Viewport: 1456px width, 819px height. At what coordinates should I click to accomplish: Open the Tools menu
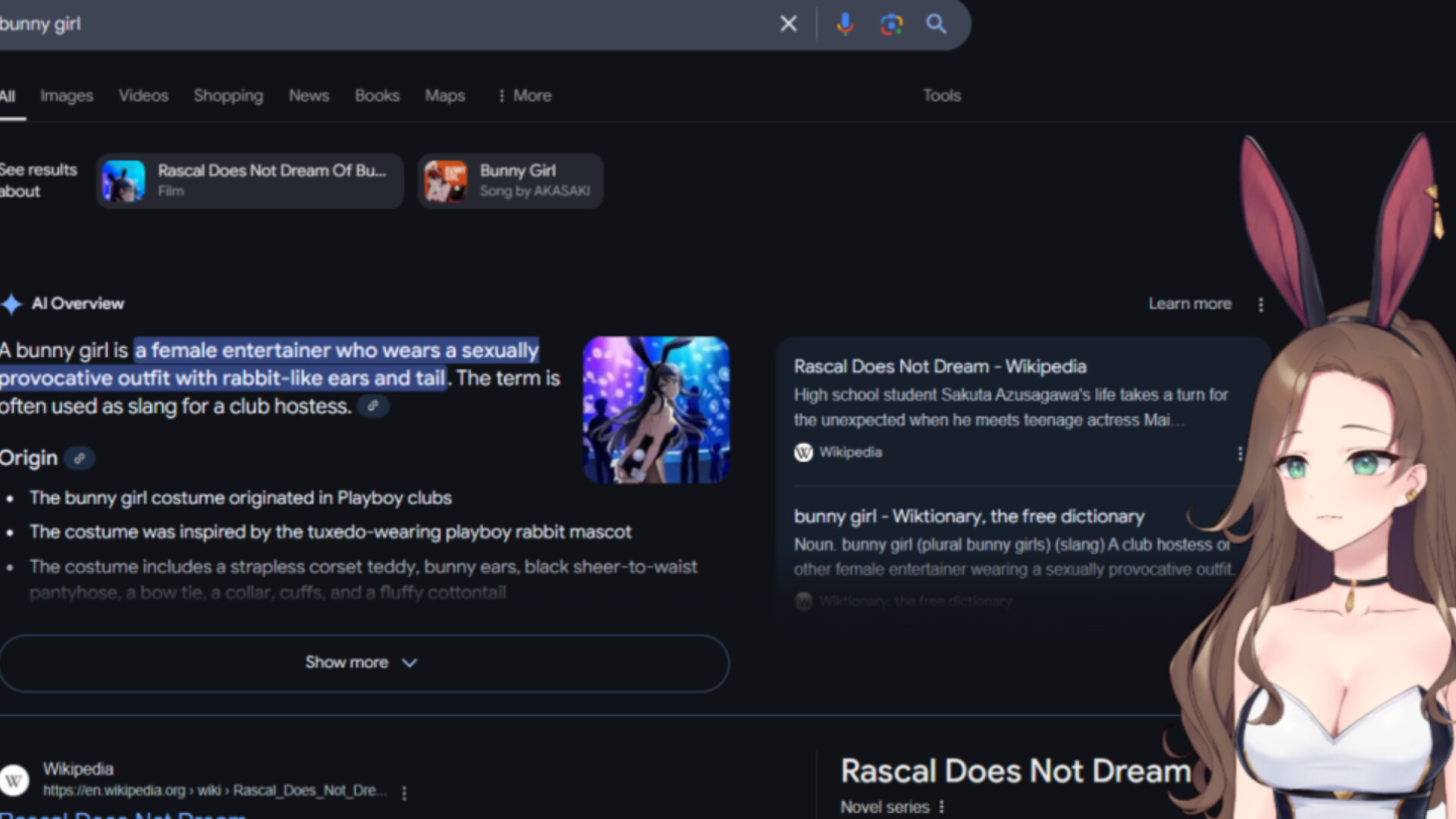point(942,96)
